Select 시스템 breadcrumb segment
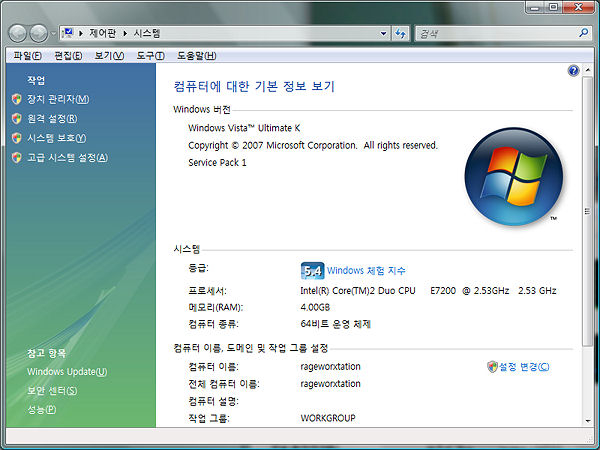 pyautogui.click(x=147, y=33)
